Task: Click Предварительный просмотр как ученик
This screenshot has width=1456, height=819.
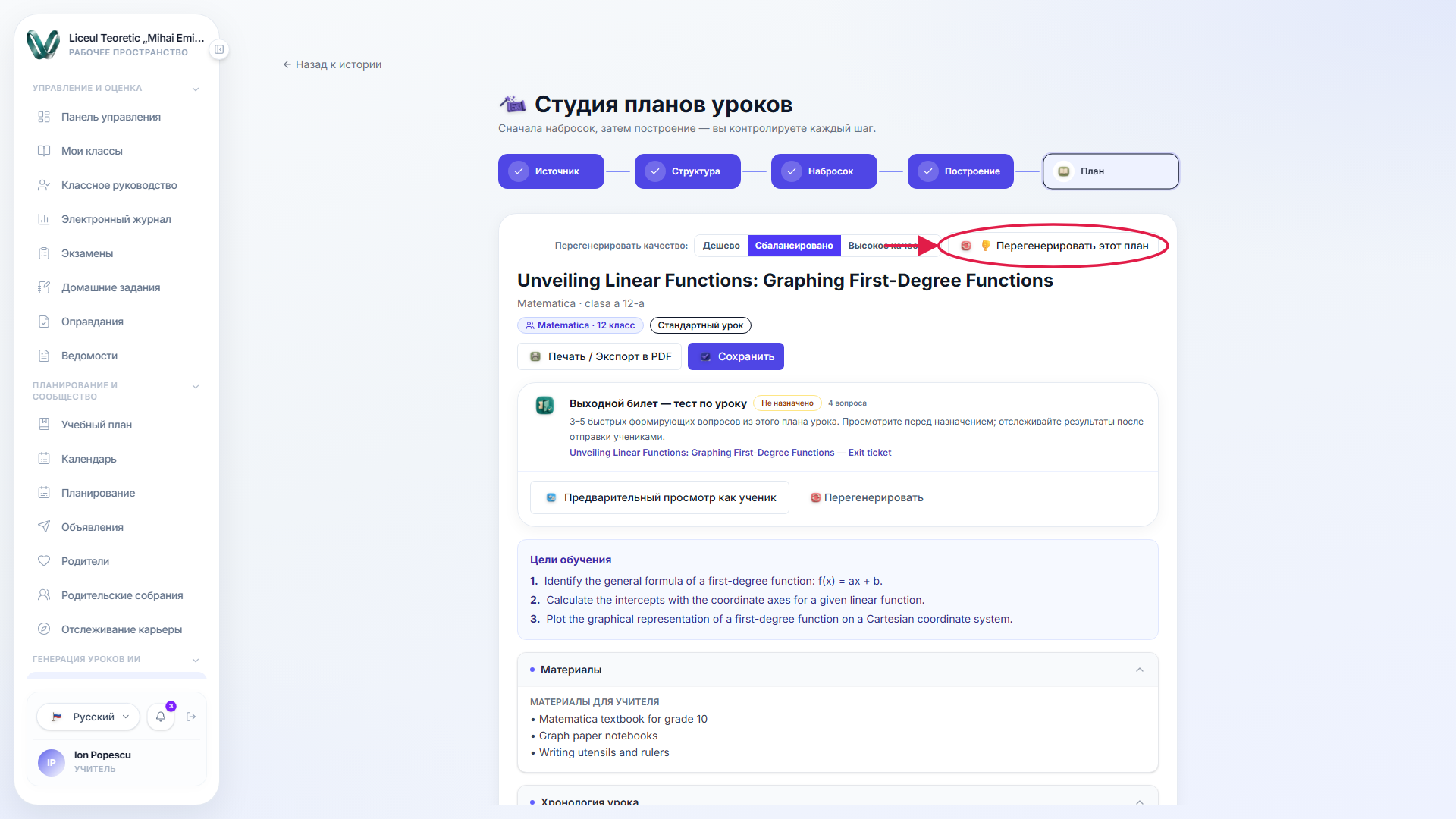Action: point(660,497)
